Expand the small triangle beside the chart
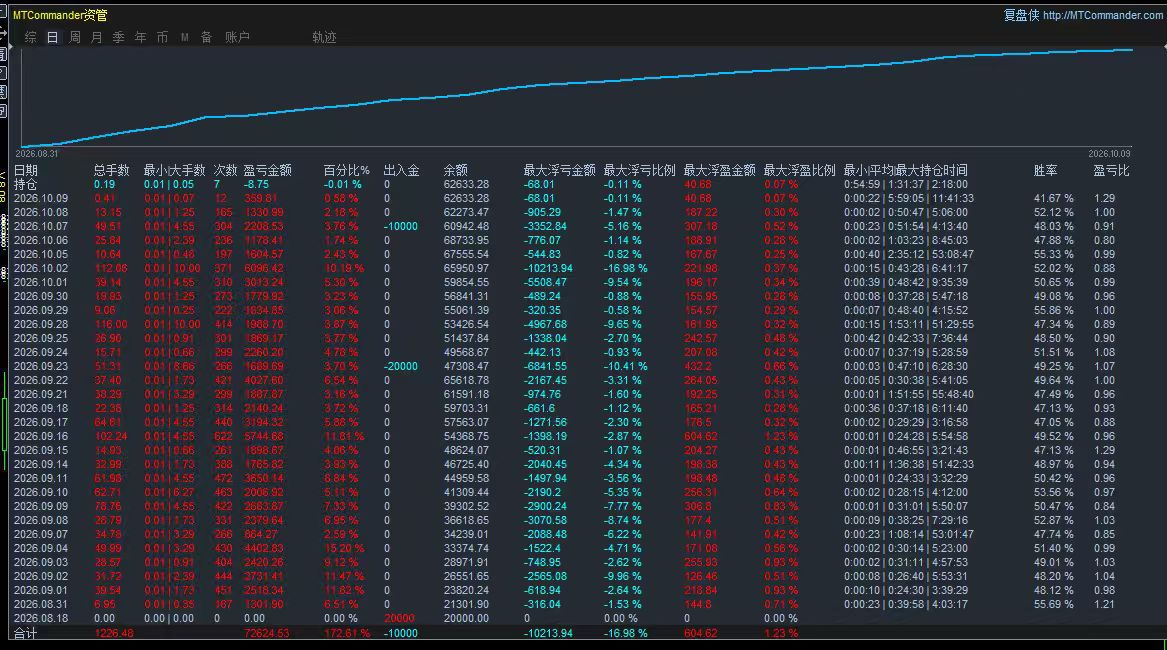This screenshot has height=650, width=1167. click(x=10, y=47)
